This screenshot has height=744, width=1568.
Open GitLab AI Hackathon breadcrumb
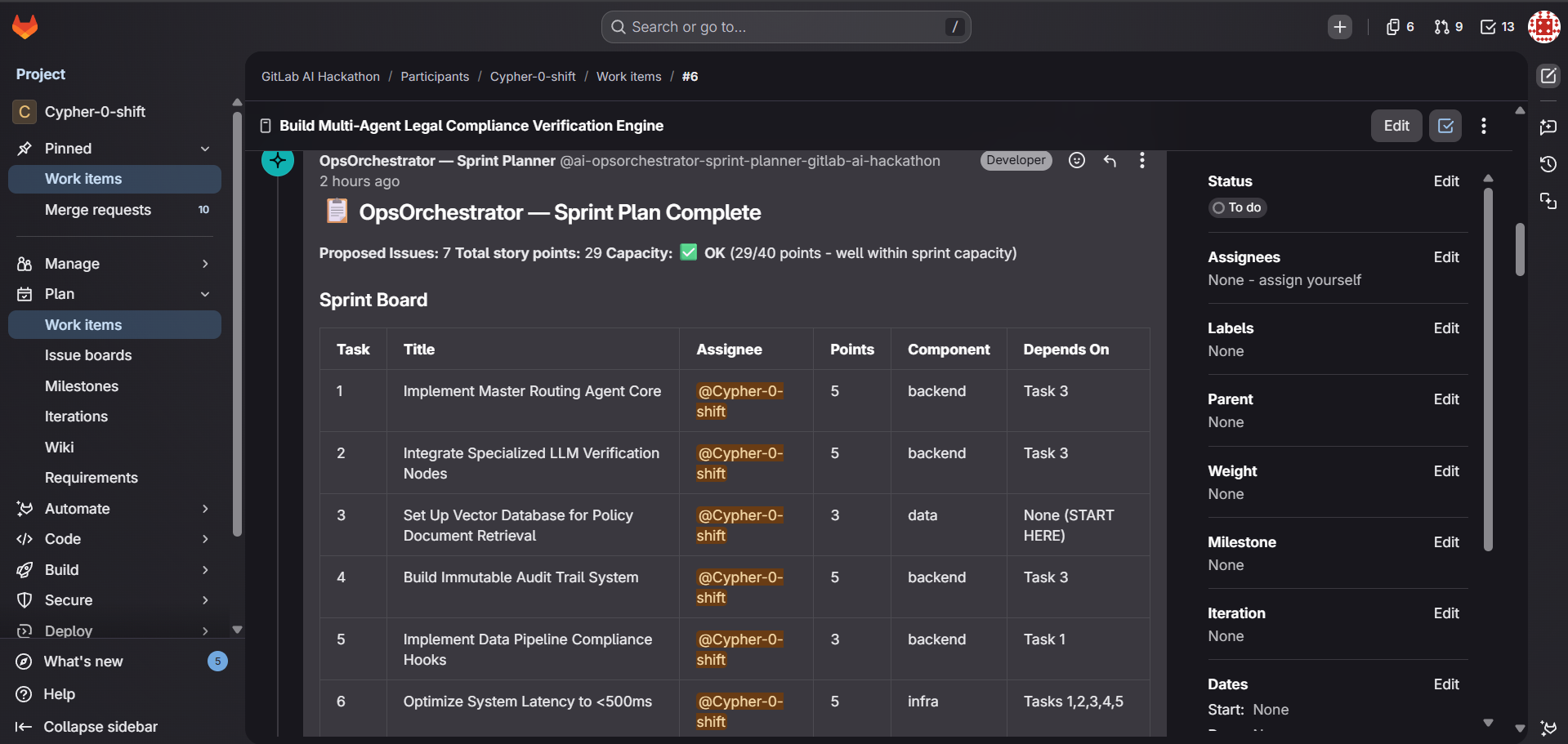point(320,77)
